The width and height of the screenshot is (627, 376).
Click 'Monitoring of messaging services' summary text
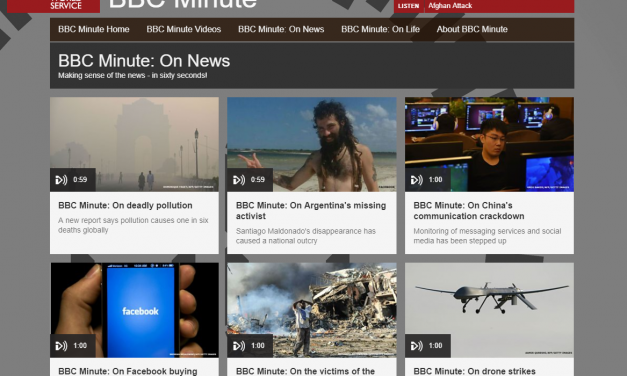pos(487,236)
